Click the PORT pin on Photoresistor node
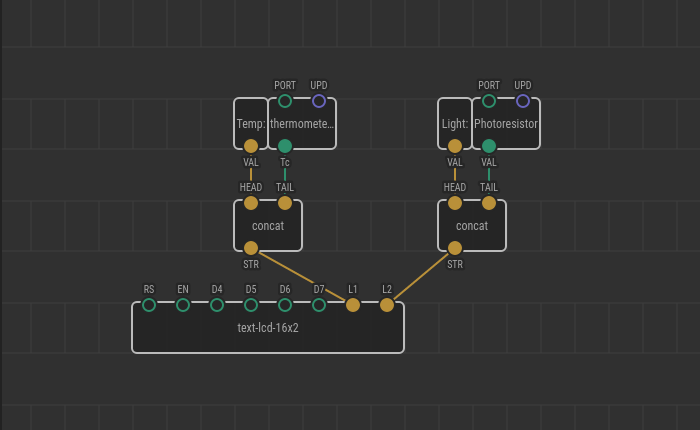 pos(489,101)
